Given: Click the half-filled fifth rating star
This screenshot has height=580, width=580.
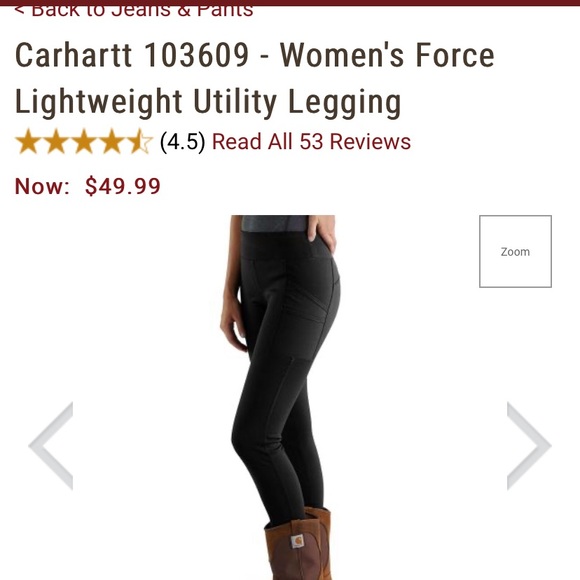Looking at the screenshot, I should click(x=139, y=141).
